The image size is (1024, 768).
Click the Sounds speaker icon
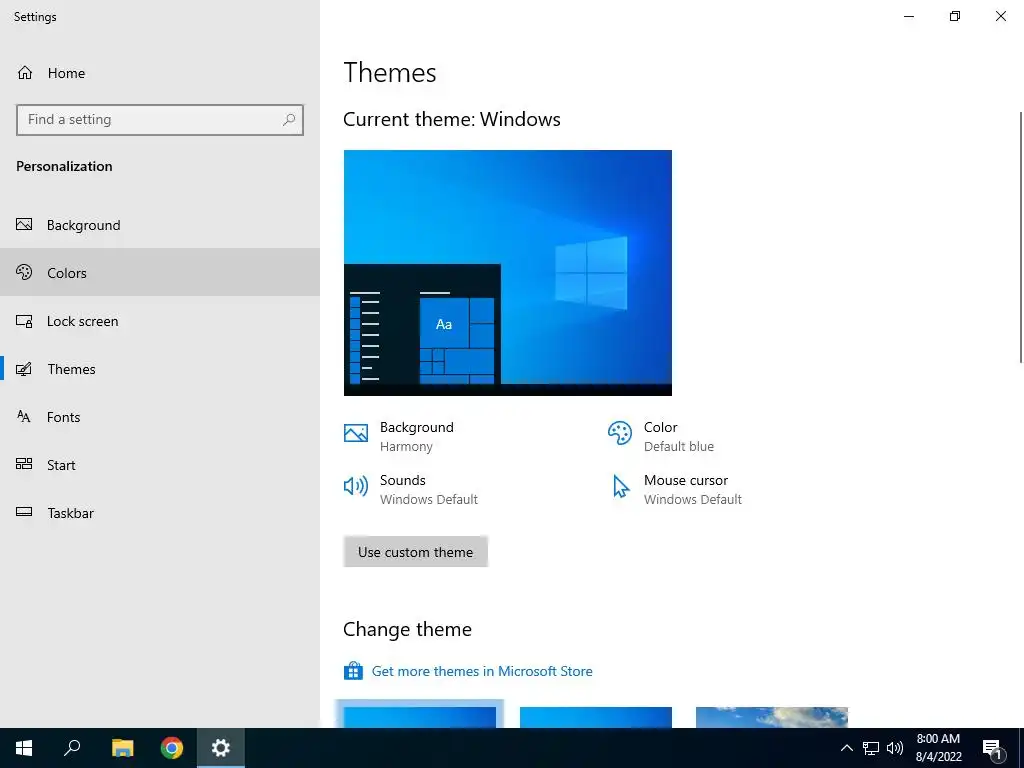coord(356,486)
